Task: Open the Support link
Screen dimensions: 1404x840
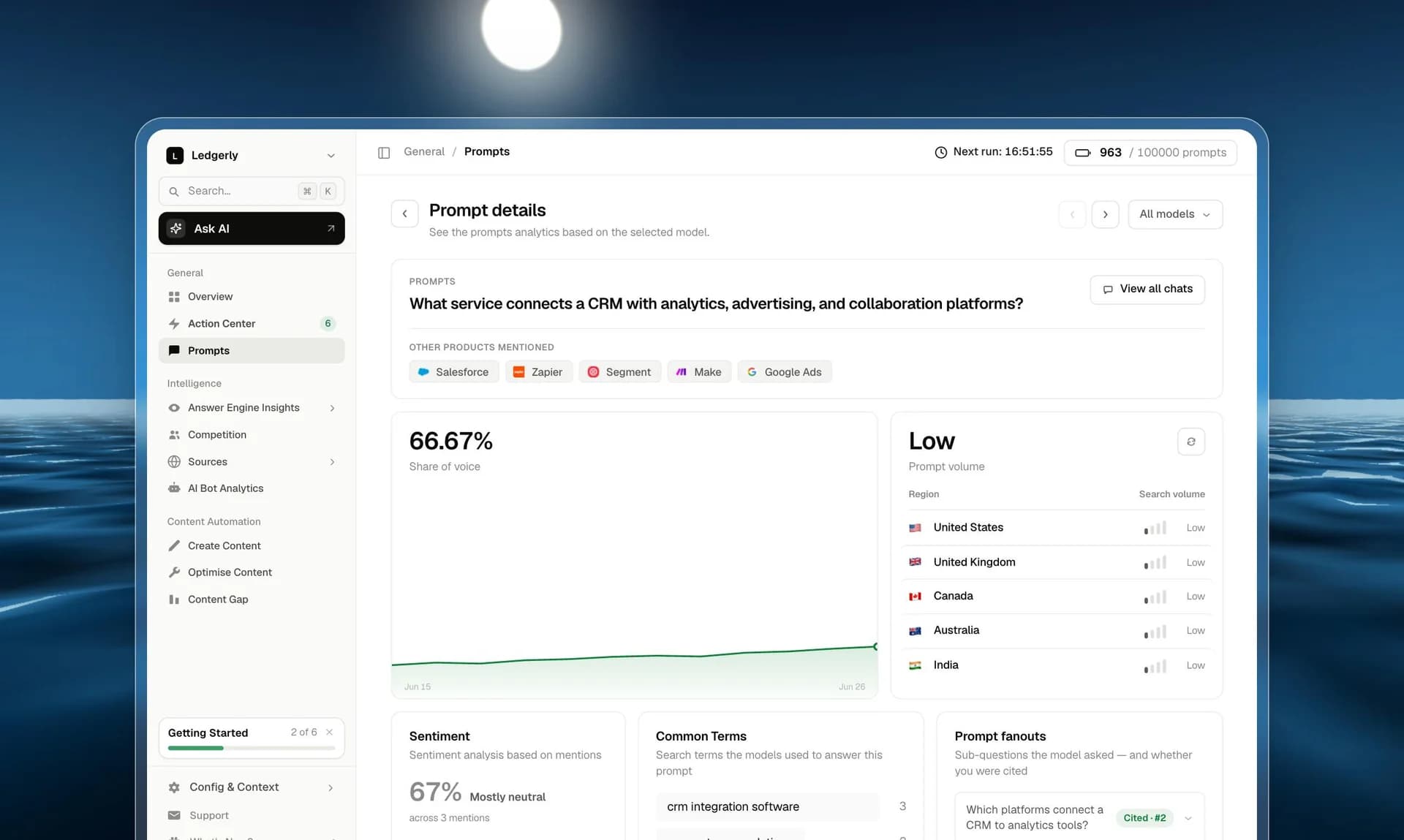Action: (209, 815)
